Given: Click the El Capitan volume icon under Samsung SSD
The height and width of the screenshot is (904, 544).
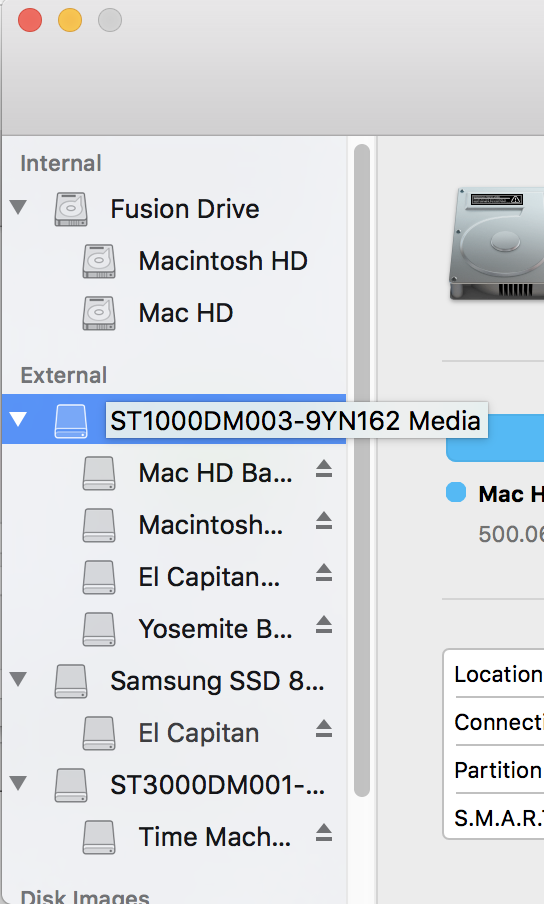Looking at the screenshot, I should [99, 733].
